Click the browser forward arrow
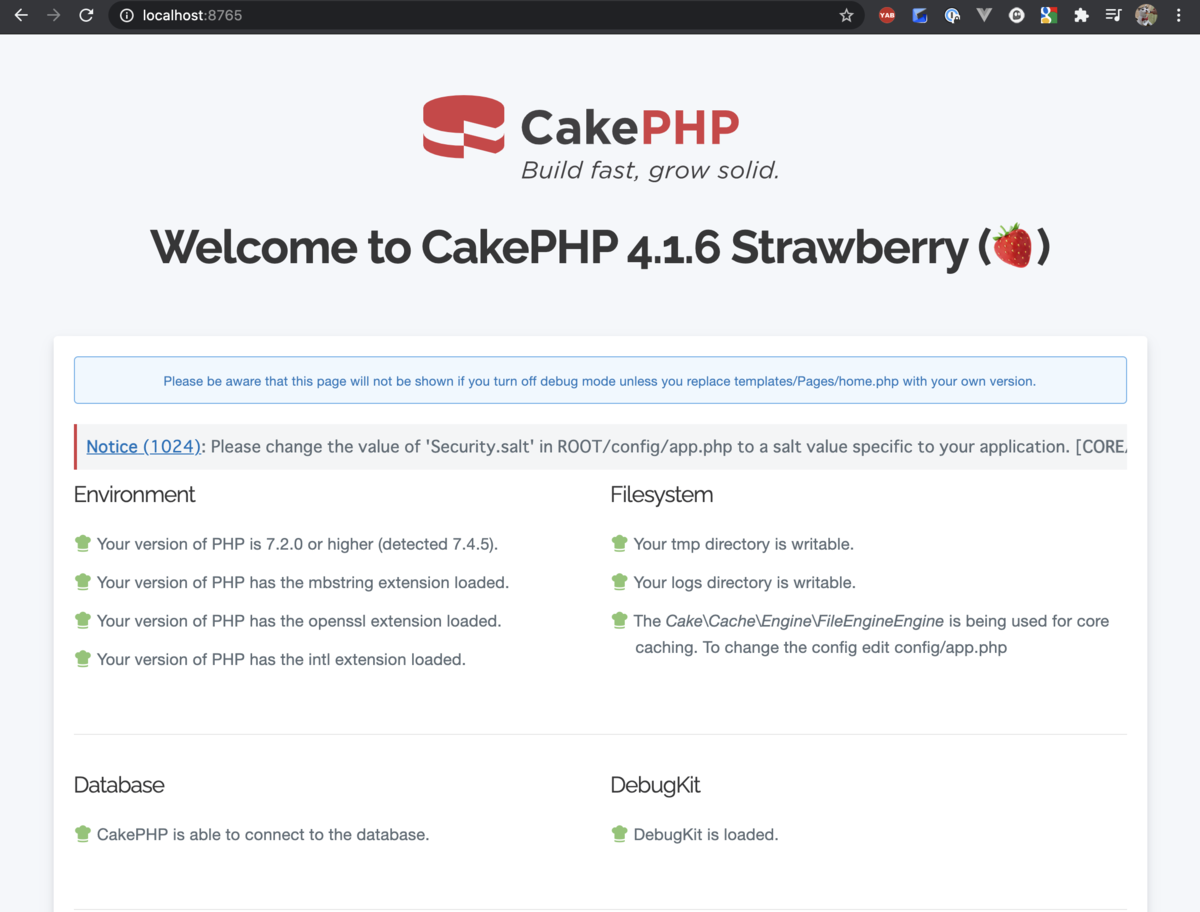 point(54,15)
